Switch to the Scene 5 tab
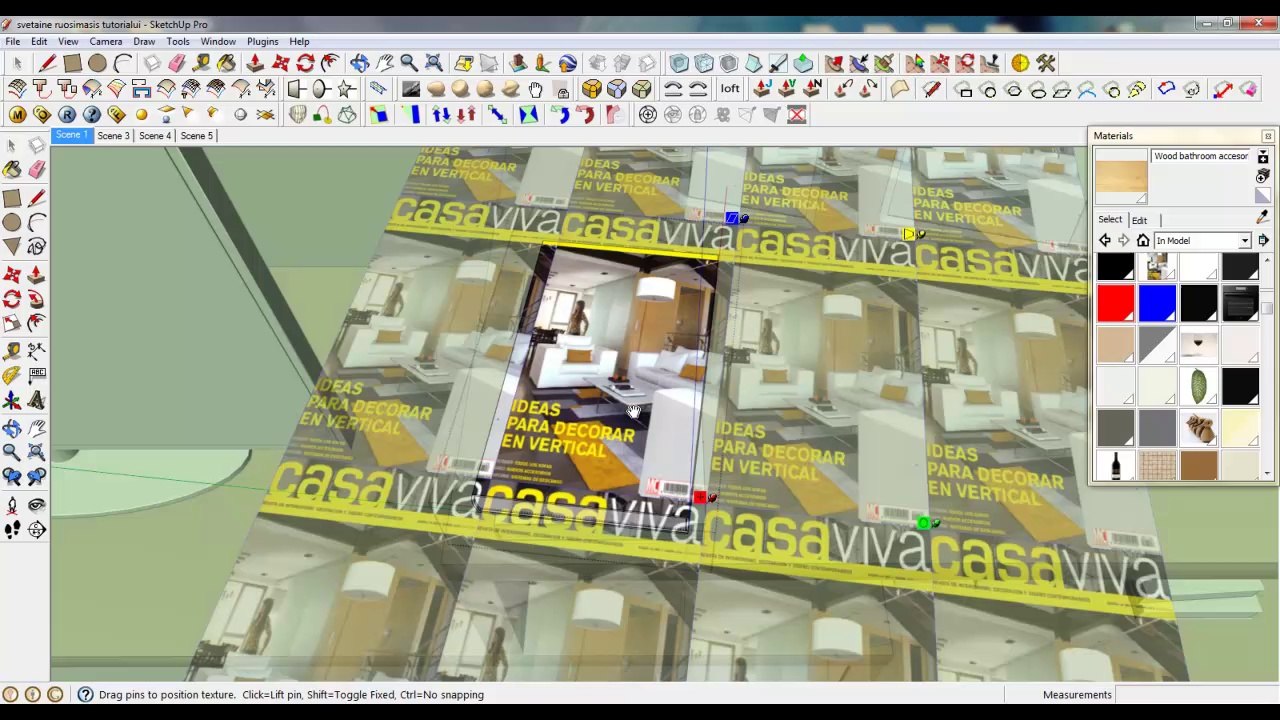 tap(197, 136)
